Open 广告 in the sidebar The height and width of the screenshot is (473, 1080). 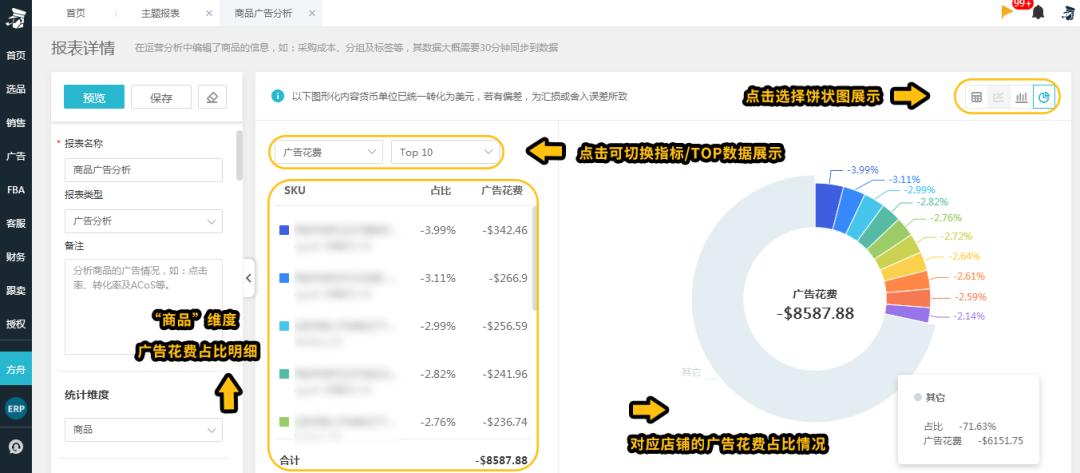(x=16, y=156)
